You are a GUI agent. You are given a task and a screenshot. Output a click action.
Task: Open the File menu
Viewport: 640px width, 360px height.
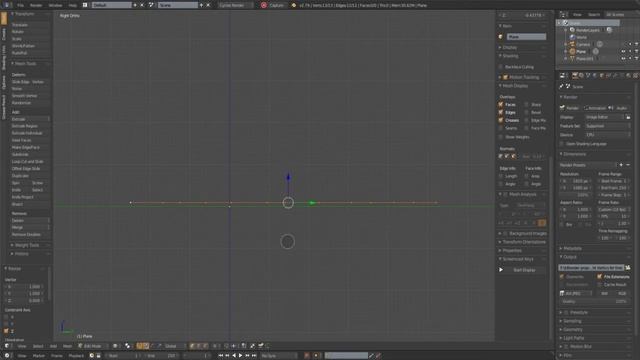[x=20, y=5]
